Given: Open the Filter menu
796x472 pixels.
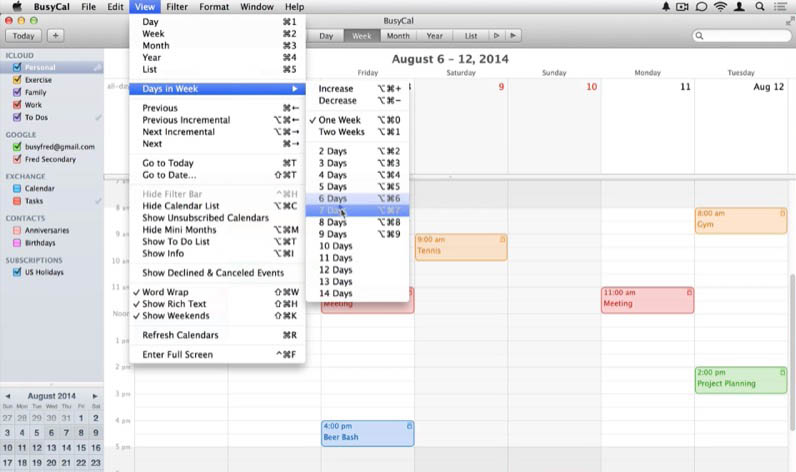Looking at the screenshot, I should [176, 7].
